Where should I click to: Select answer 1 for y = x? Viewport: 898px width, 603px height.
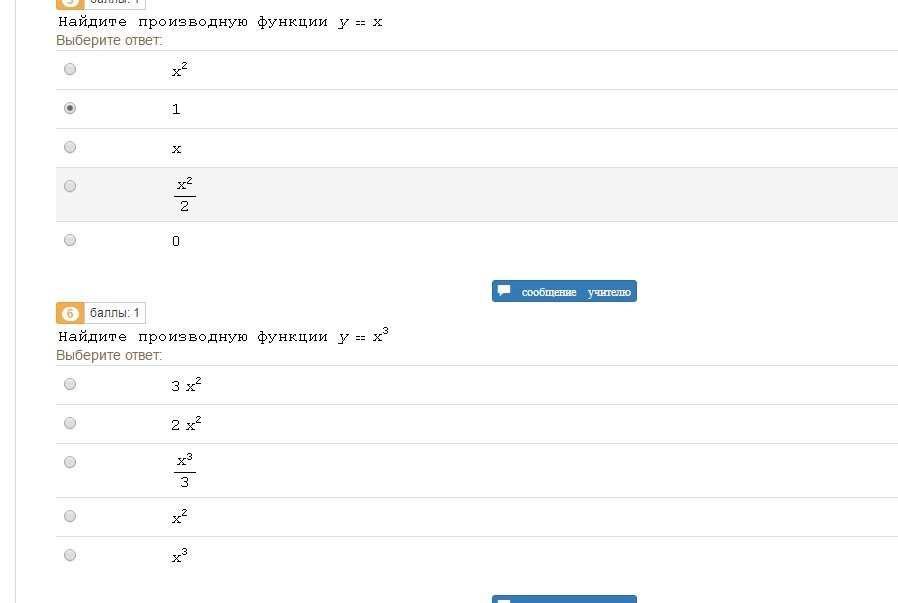(70, 108)
